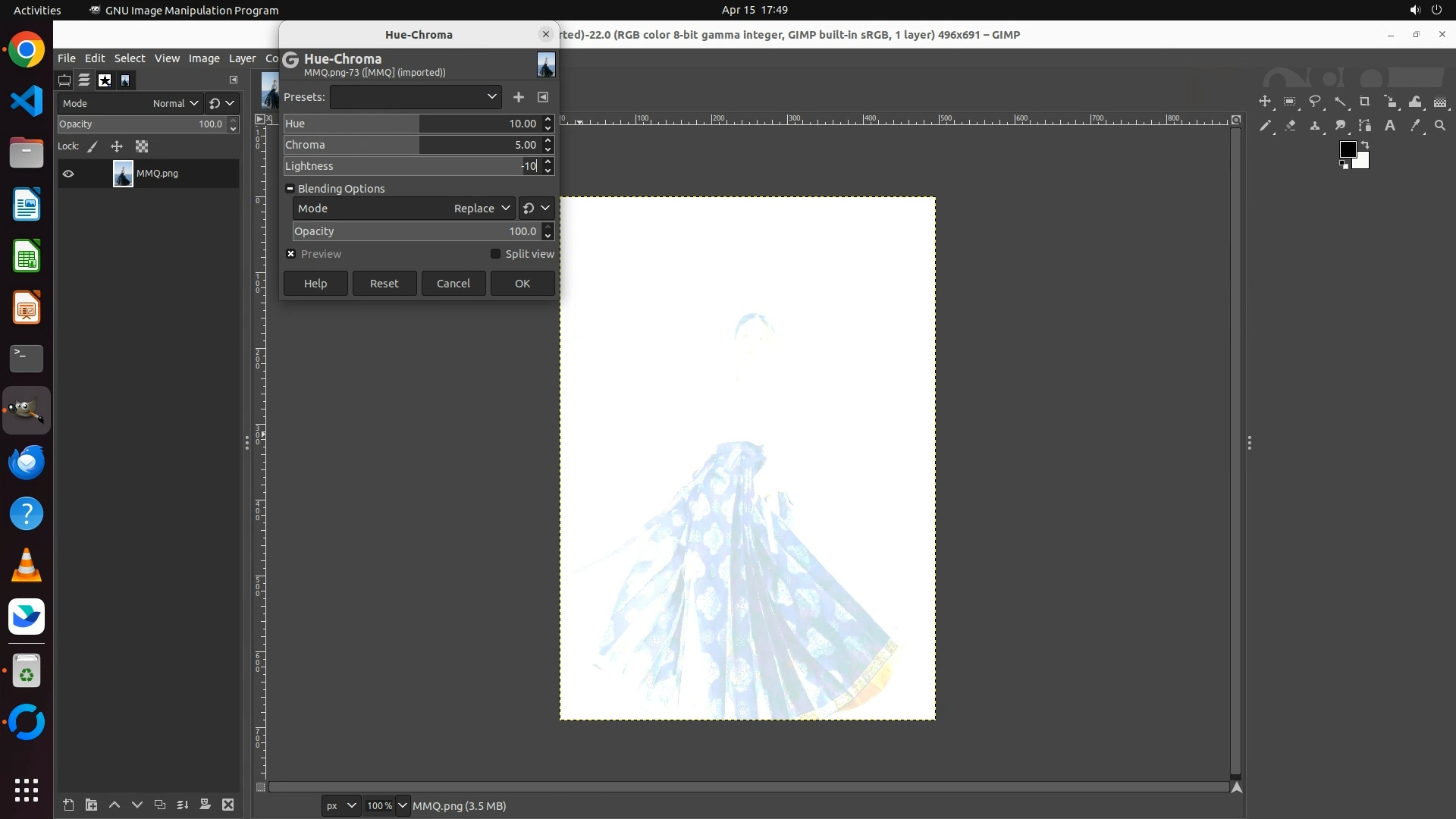Select the Fuzzy Select wand tool

coord(1340,102)
